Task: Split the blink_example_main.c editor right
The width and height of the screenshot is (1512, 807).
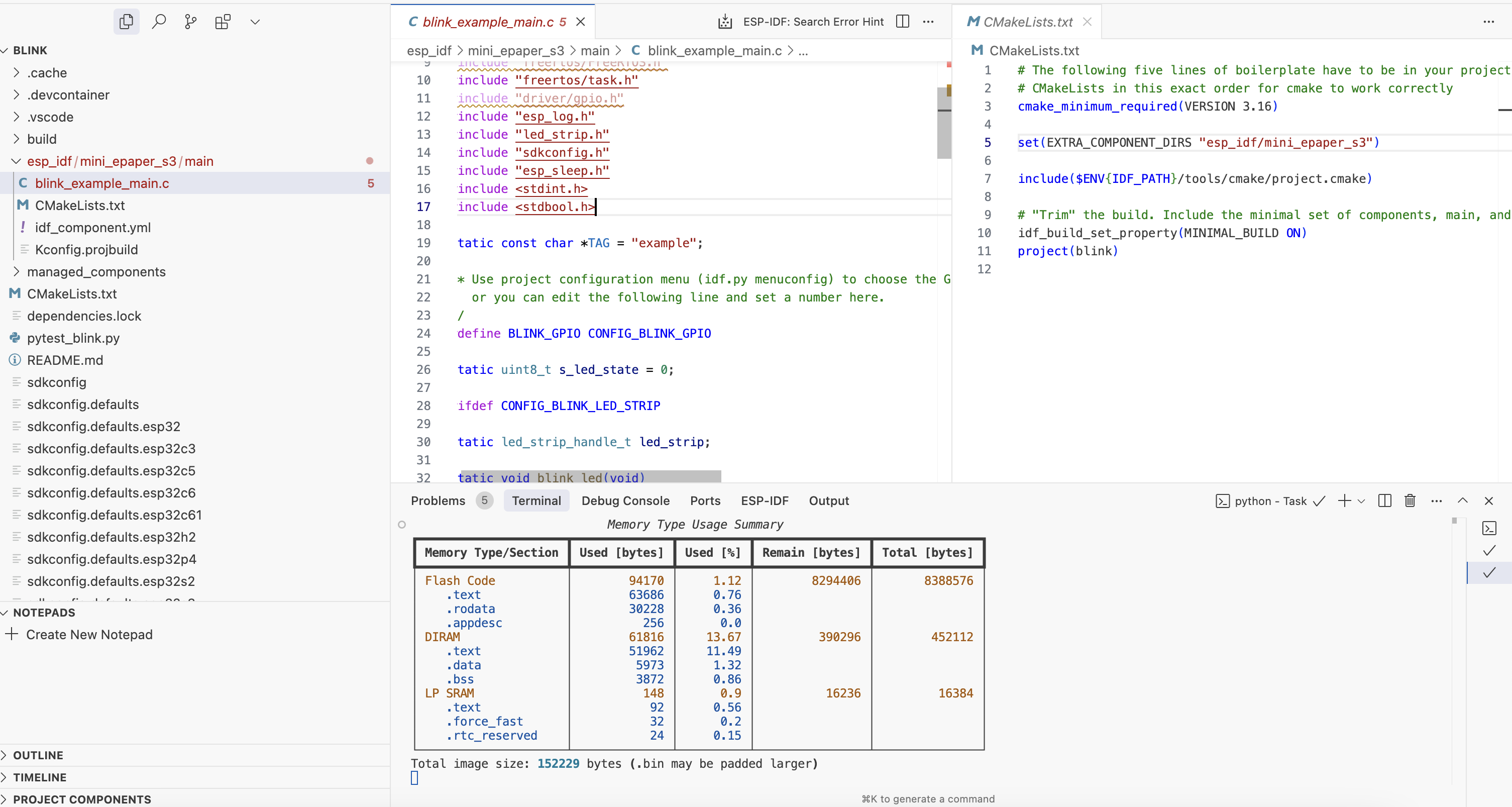Action: pyautogui.click(x=903, y=22)
